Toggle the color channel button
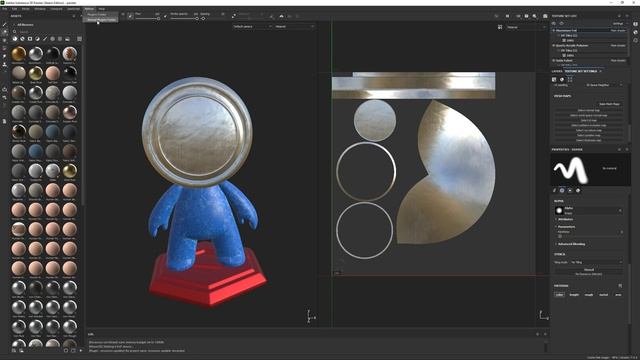The width and height of the screenshot is (640, 360). coord(560,294)
